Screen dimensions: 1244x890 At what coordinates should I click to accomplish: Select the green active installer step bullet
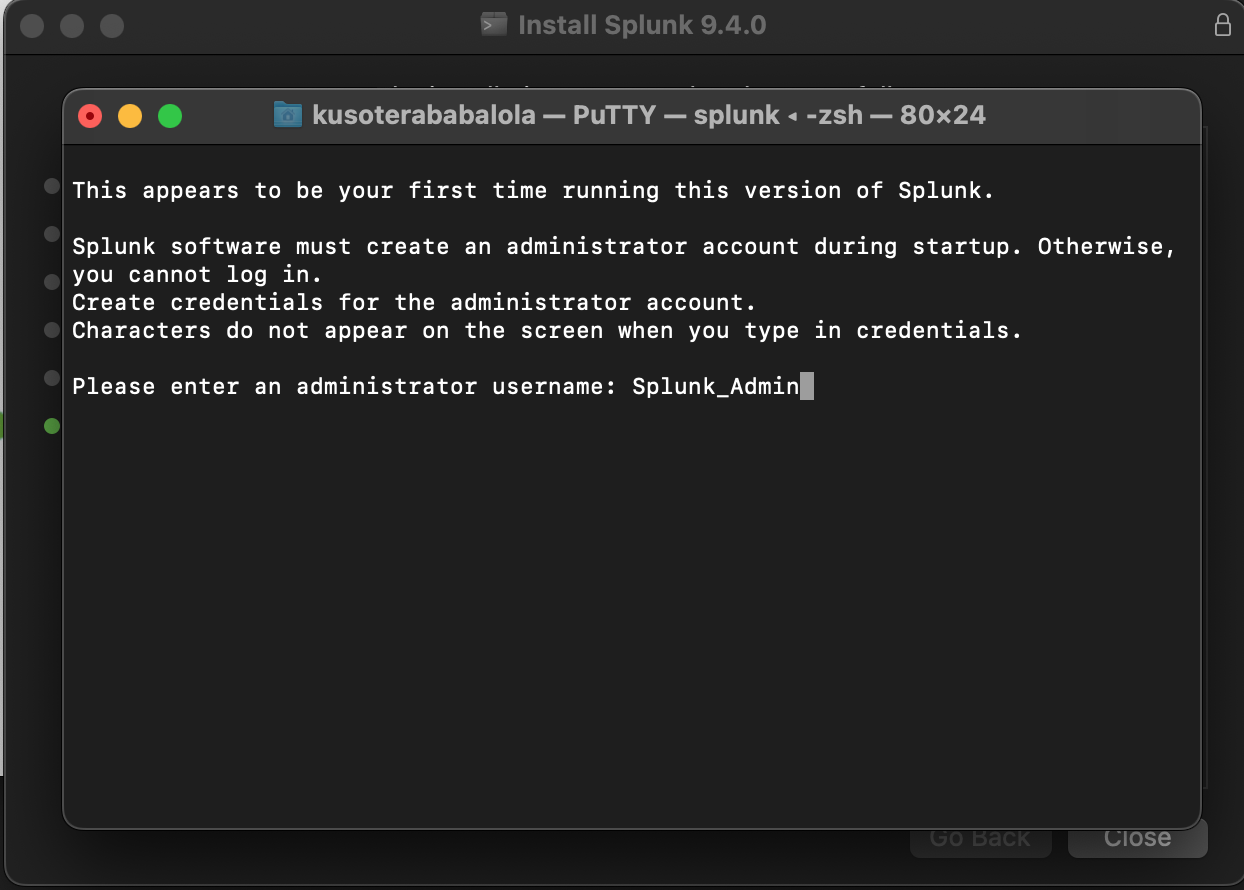(51, 427)
